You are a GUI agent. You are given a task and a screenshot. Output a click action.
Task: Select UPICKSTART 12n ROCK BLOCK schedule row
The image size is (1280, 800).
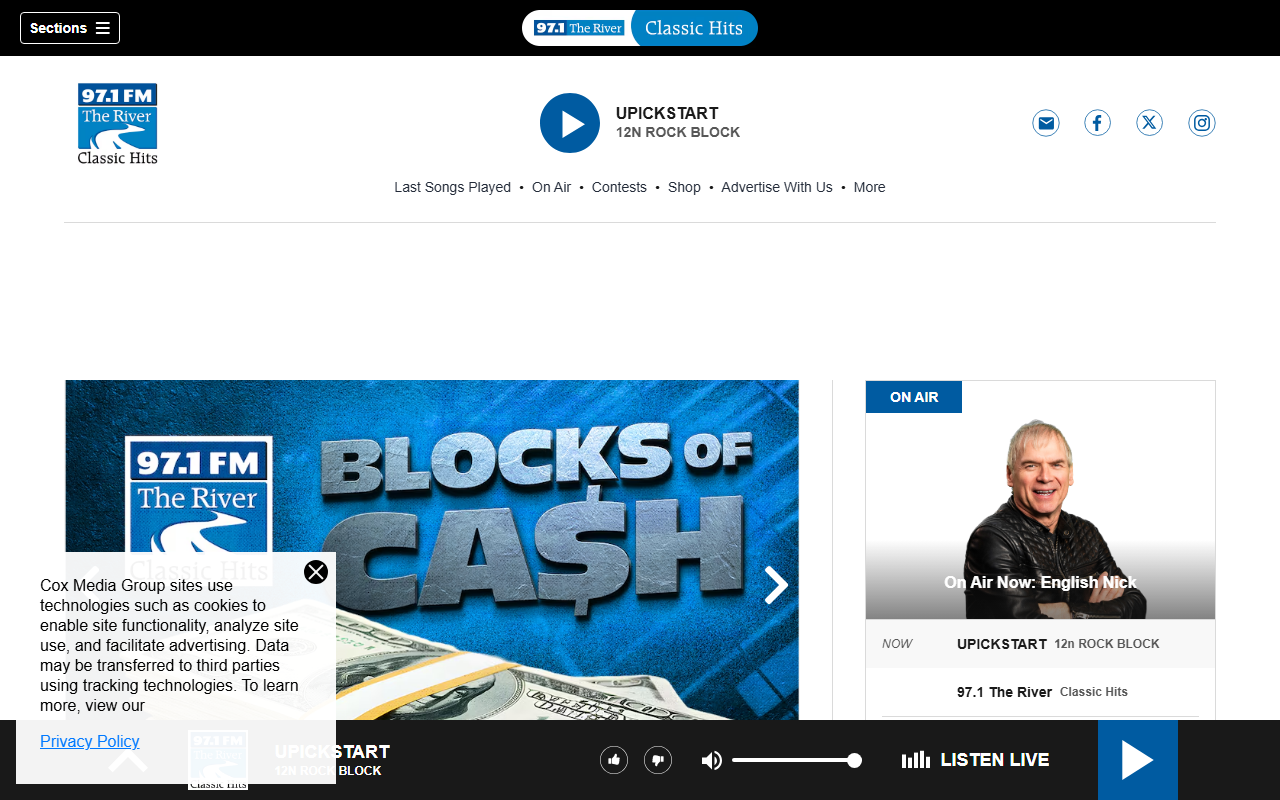click(1040, 644)
